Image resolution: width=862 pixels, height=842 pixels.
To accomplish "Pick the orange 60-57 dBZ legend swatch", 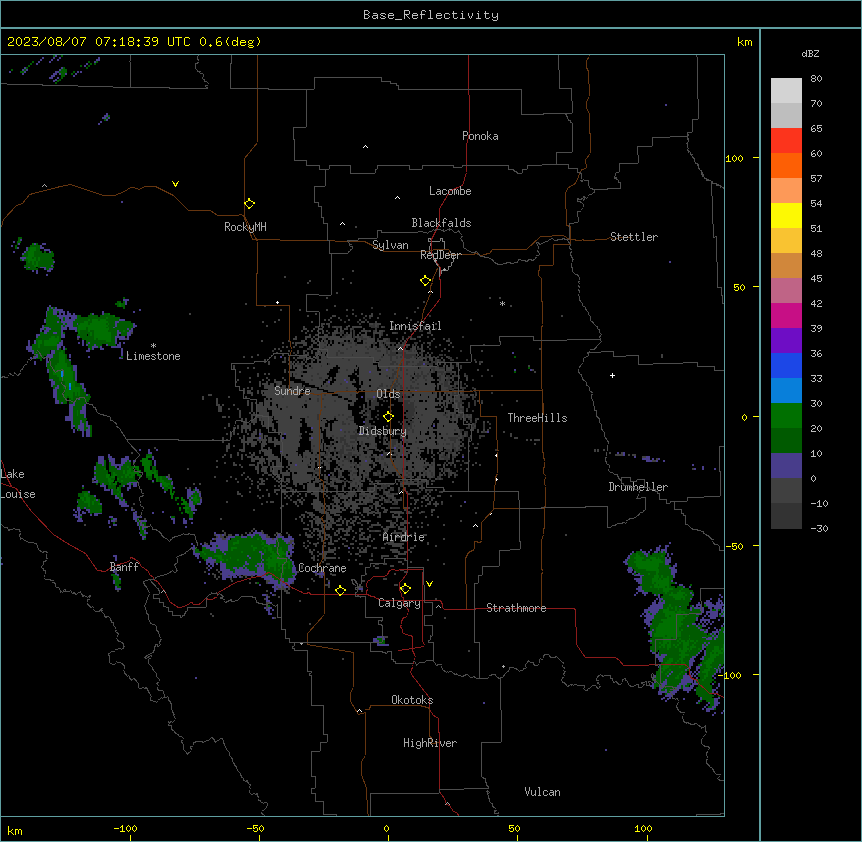I will click(x=786, y=165).
